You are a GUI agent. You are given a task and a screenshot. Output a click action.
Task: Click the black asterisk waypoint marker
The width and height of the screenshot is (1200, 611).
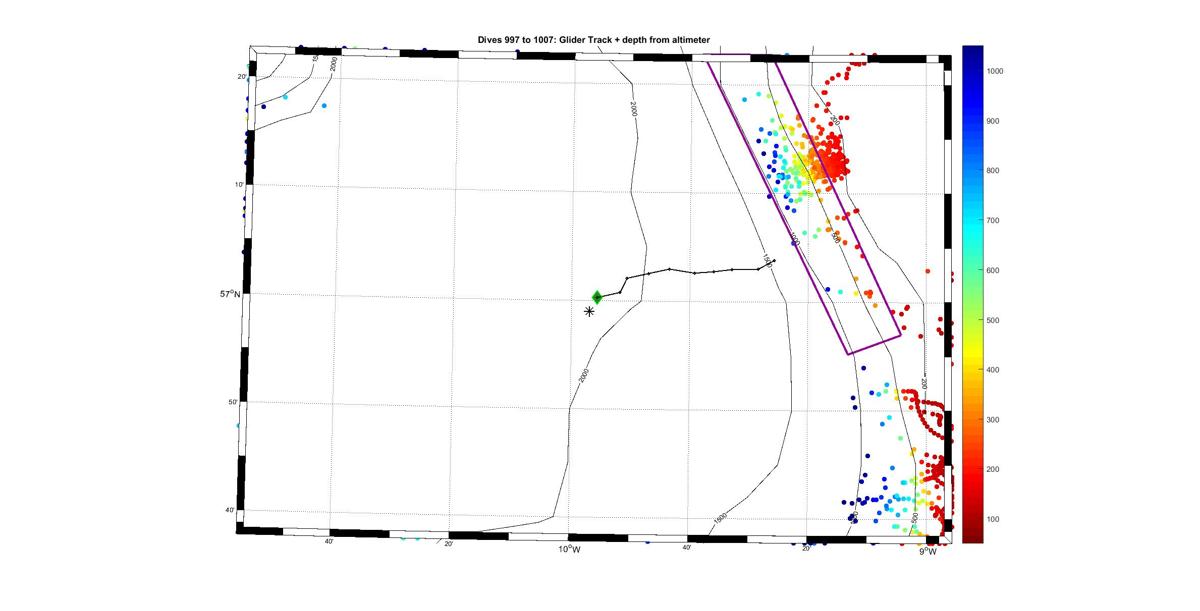tap(589, 312)
